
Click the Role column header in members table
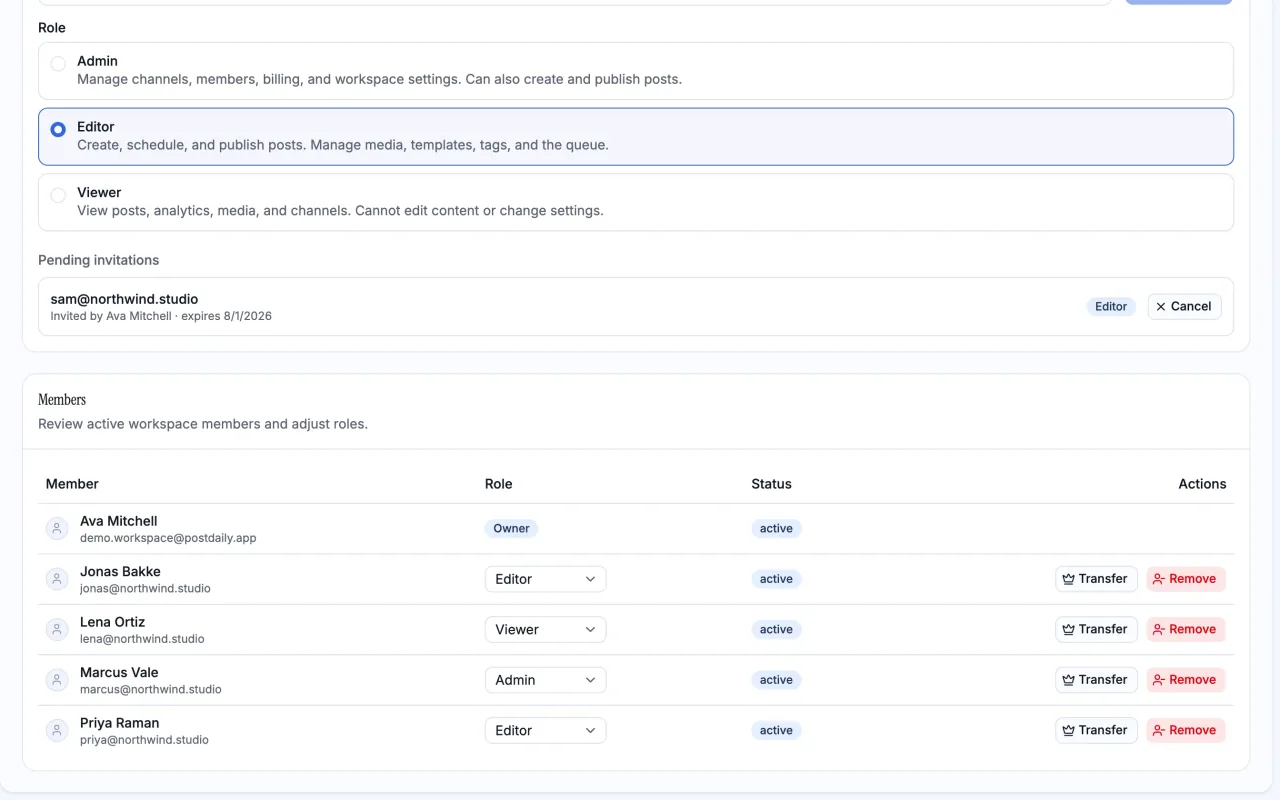(498, 484)
